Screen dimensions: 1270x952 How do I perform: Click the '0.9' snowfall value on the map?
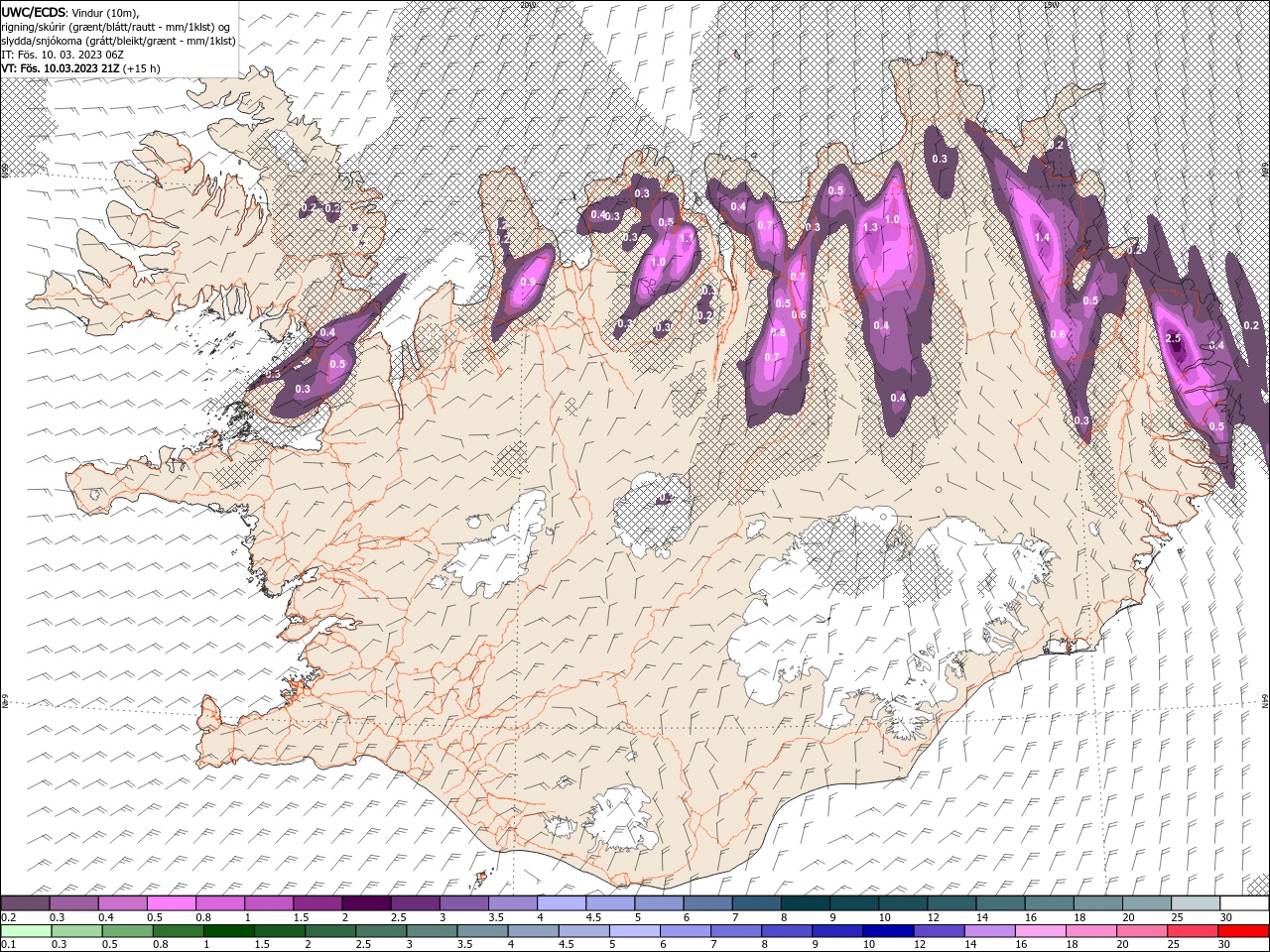point(528,282)
